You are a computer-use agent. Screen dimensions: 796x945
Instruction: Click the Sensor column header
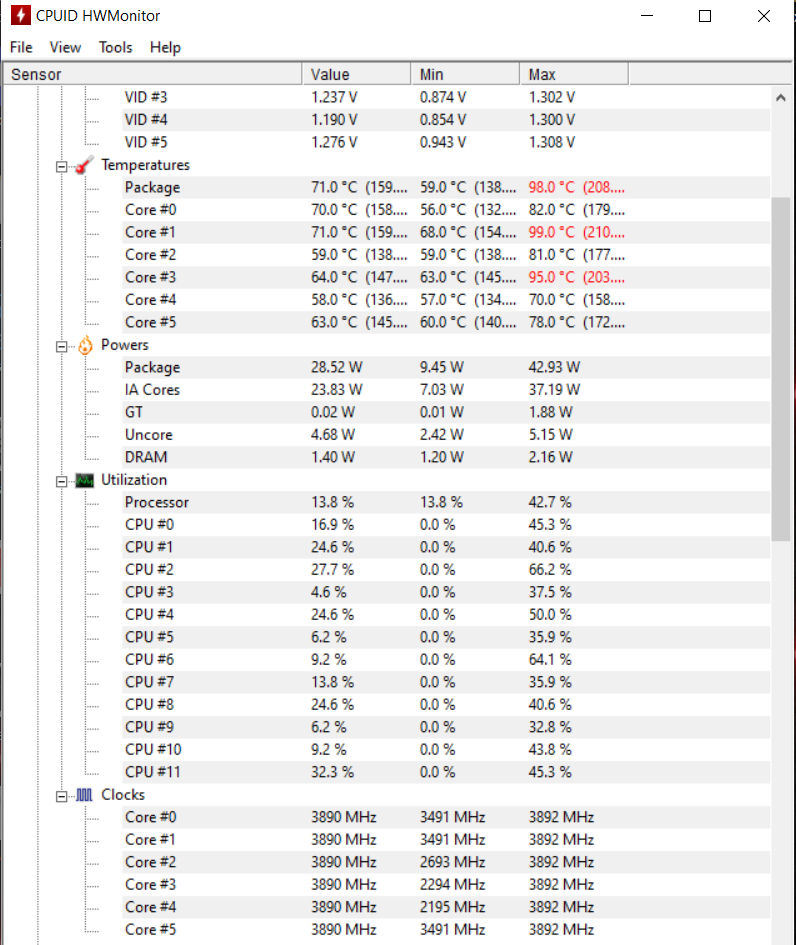pyautogui.click(x=150, y=74)
